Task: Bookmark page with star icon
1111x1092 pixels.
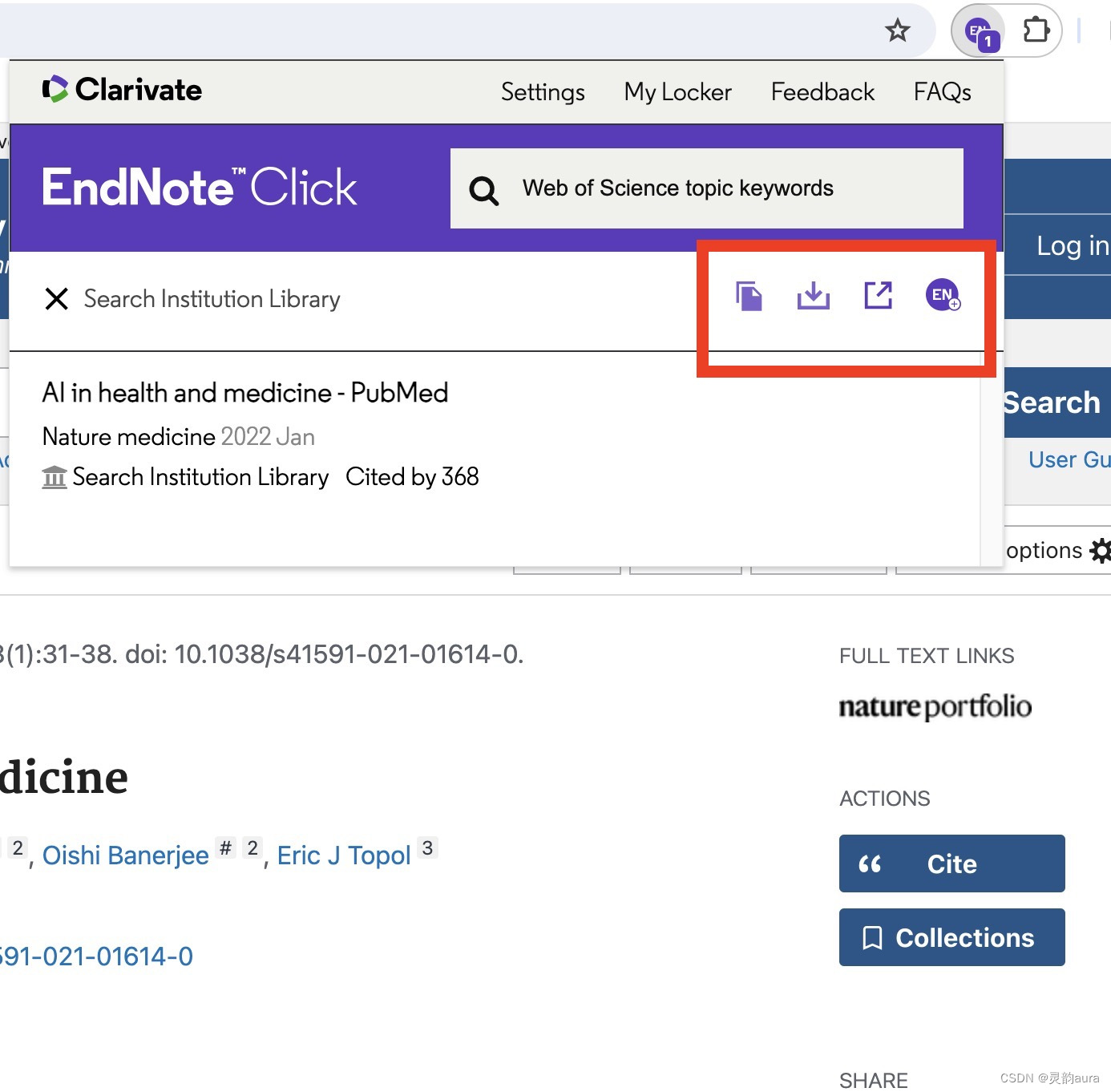Action: click(x=897, y=30)
